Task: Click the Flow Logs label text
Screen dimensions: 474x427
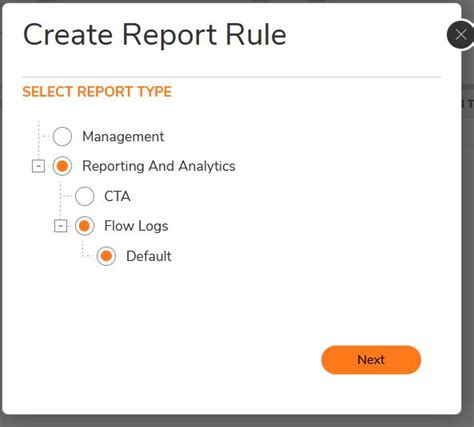Action: click(x=136, y=226)
